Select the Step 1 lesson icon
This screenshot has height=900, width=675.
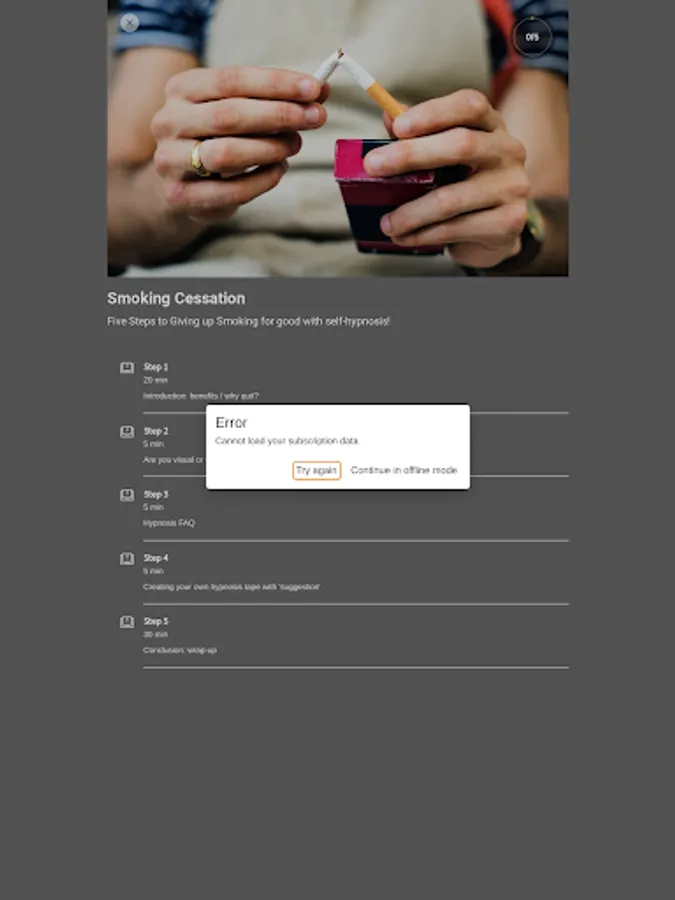click(127, 367)
